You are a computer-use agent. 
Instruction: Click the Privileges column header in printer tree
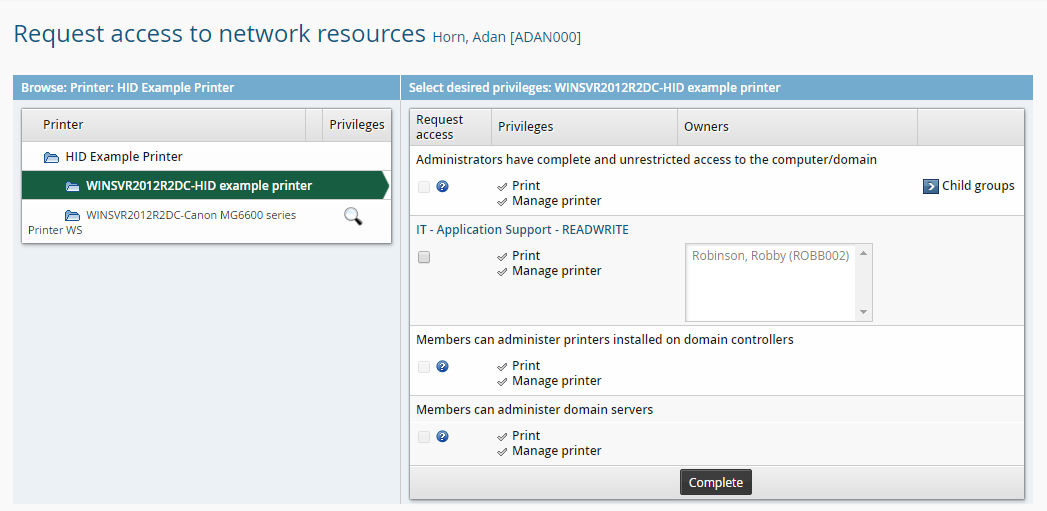[357, 125]
